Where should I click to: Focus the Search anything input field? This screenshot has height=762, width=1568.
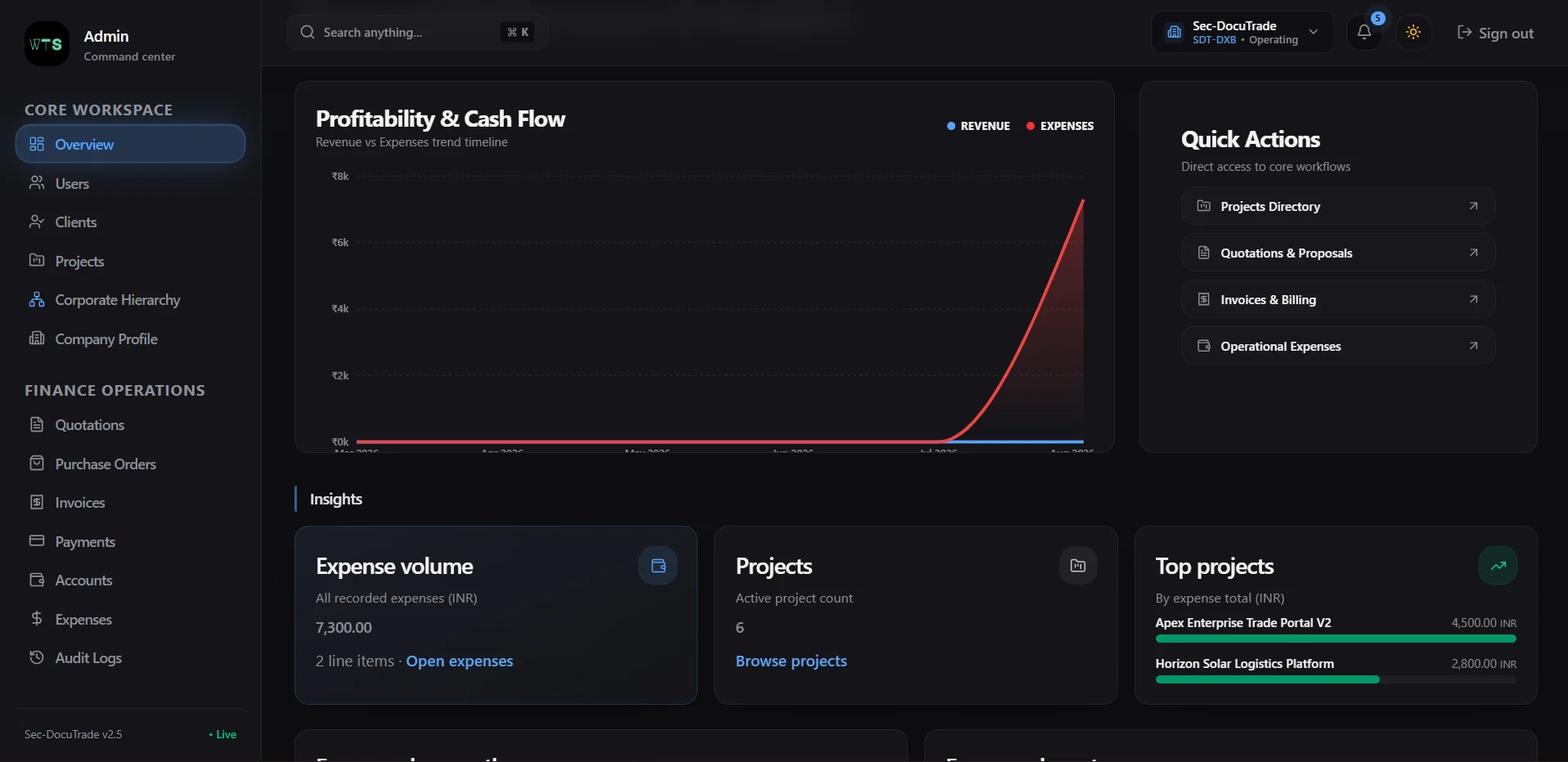click(417, 32)
